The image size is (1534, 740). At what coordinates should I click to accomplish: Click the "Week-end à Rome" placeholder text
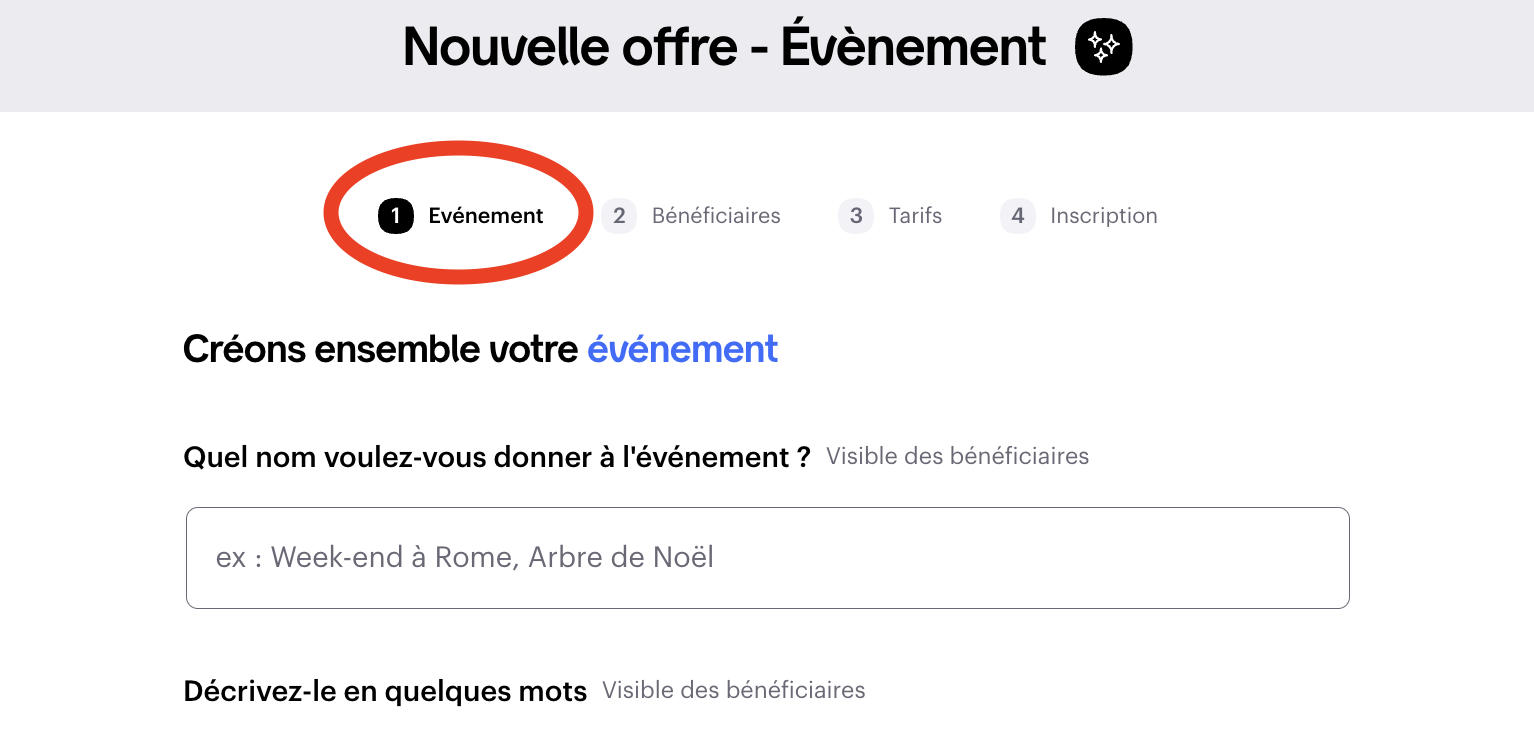[x=394, y=557]
